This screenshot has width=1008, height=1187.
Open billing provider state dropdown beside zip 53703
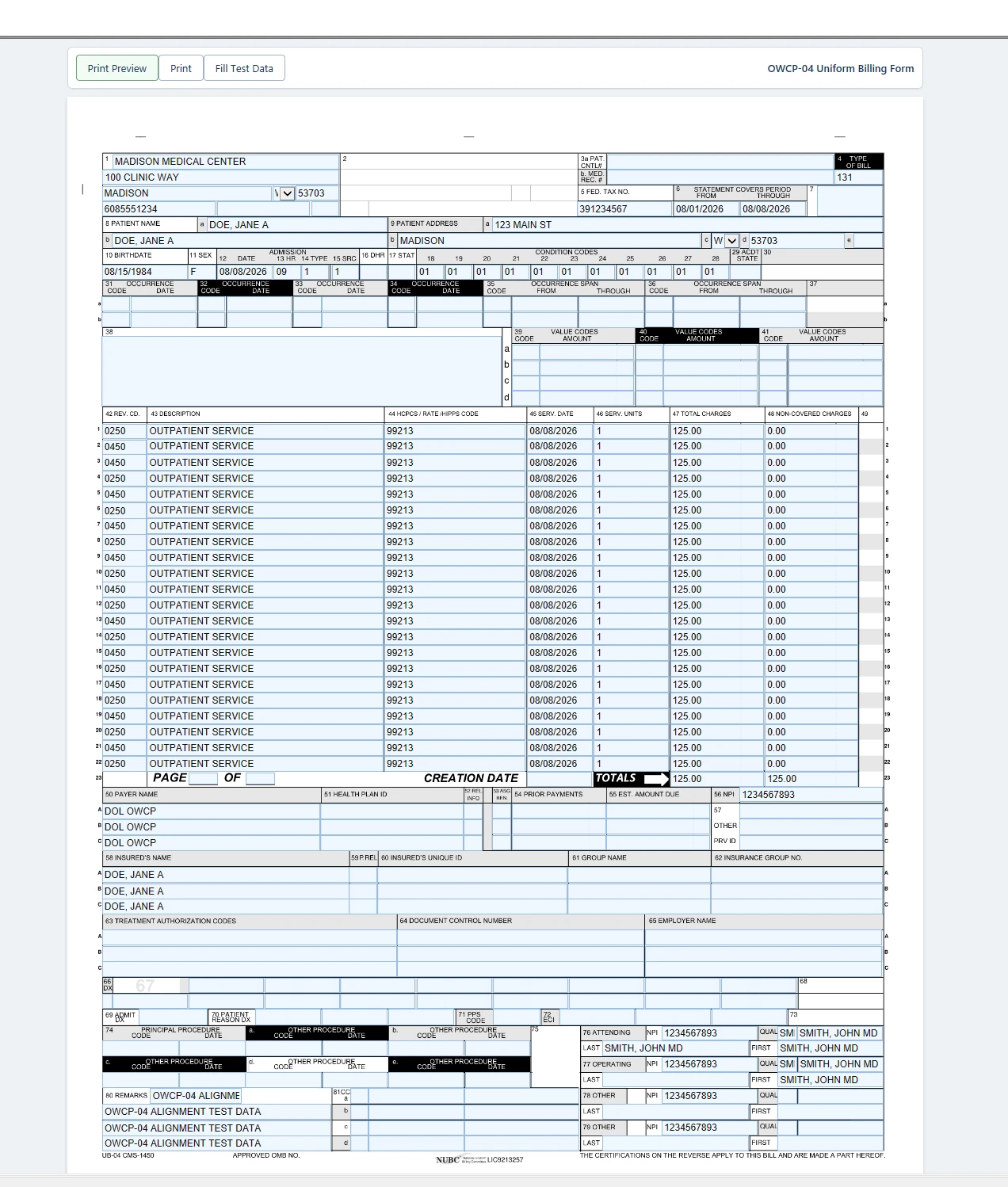pos(284,193)
